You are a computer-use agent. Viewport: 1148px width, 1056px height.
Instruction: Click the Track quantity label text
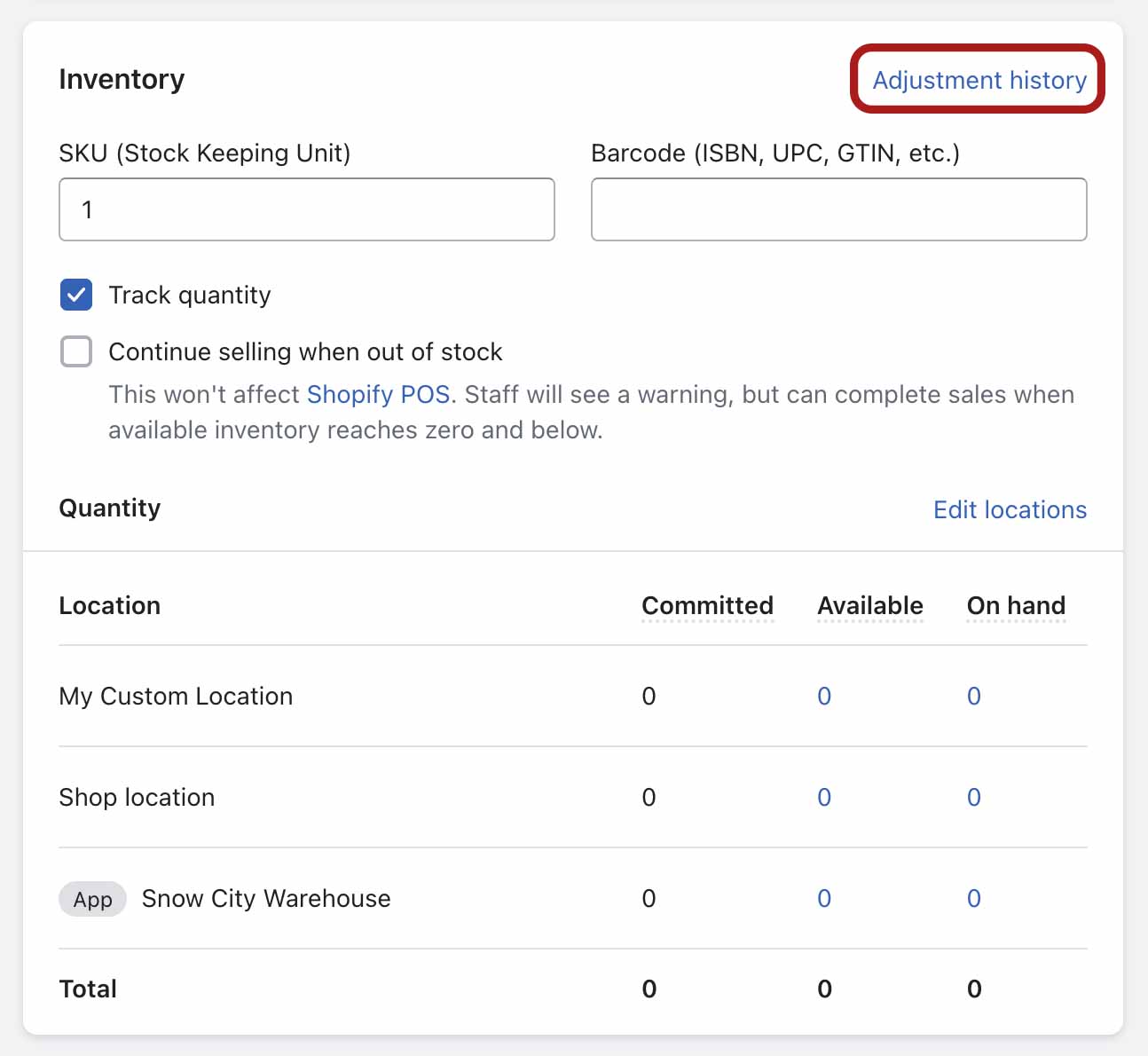(190, 295)
